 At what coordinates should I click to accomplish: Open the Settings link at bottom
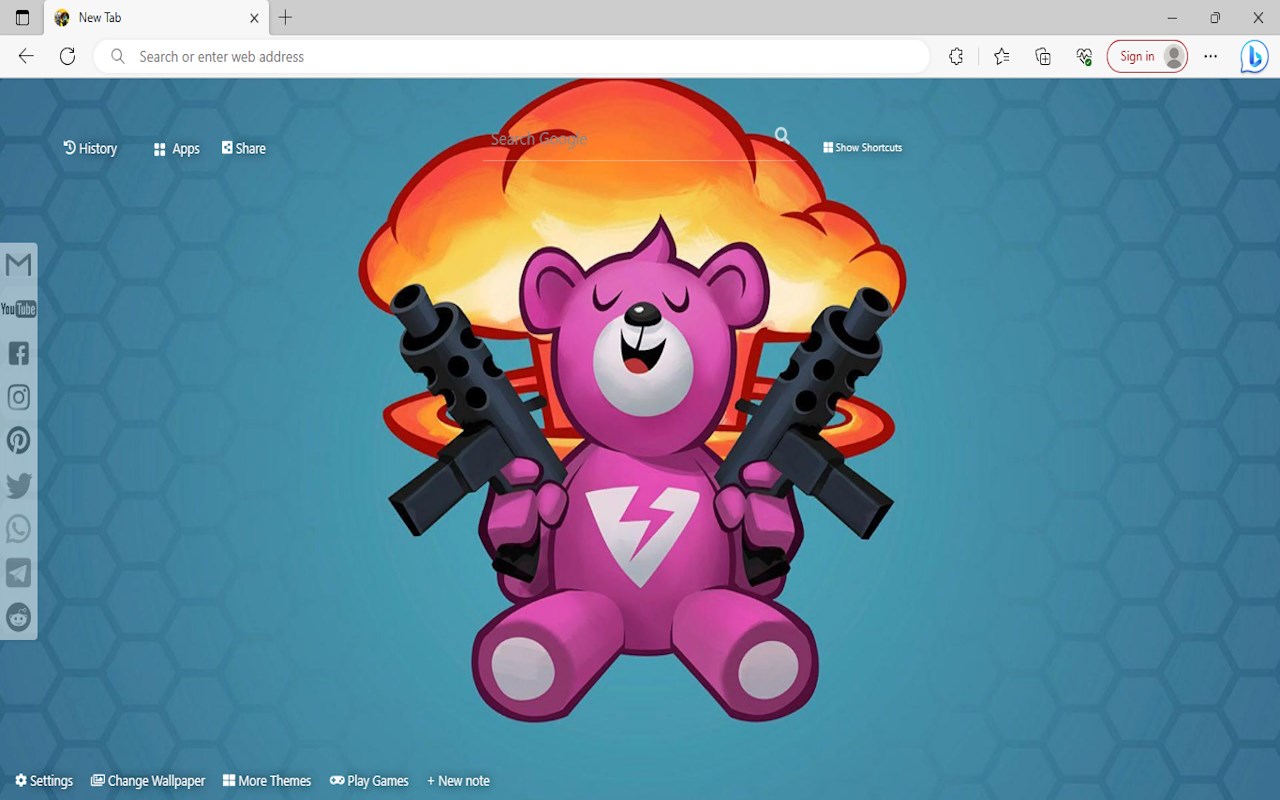44,781
